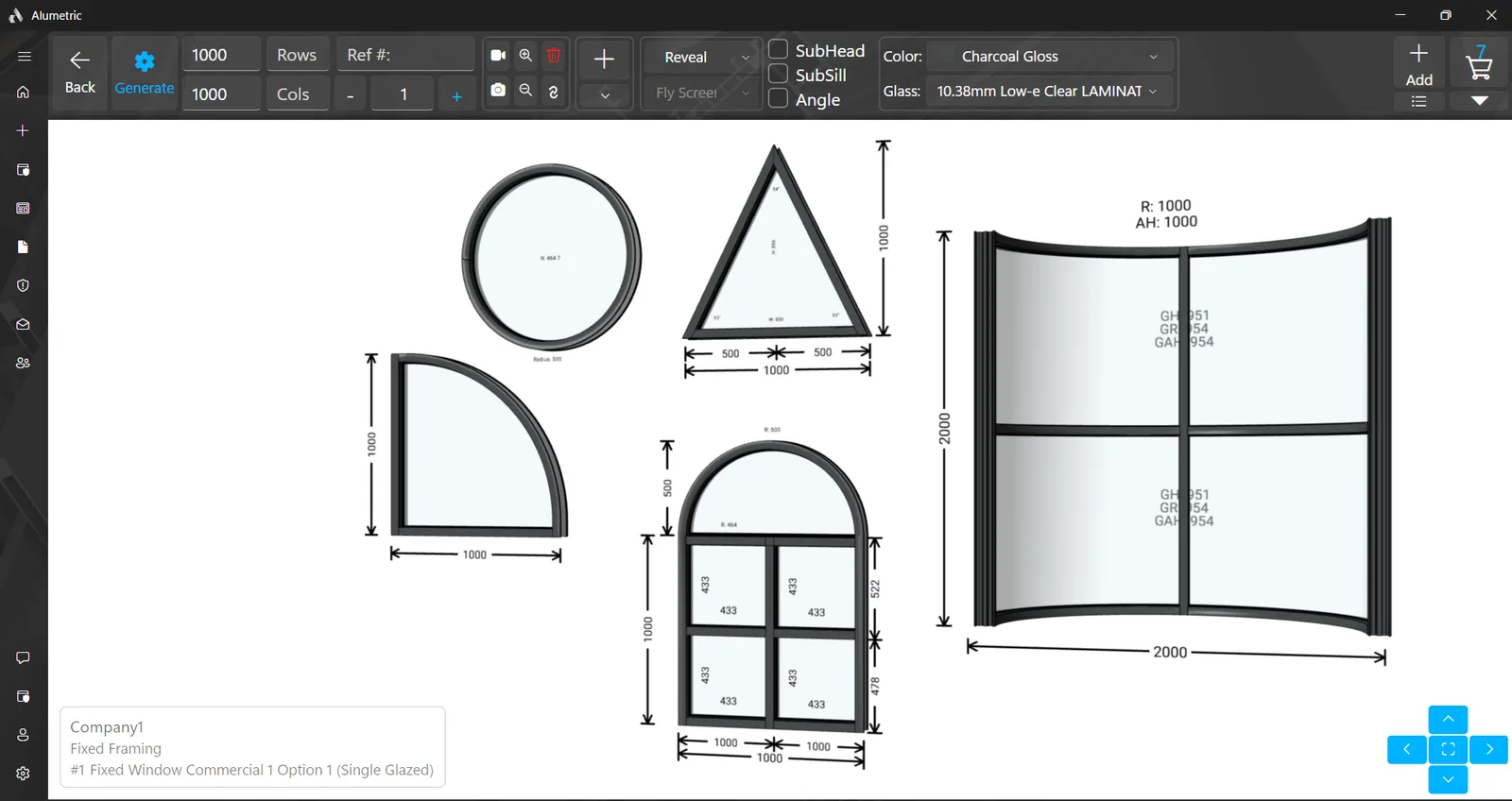The width and height of the screenshot is (1512, 801).
Task: Open the chat bubble icon in the sidebar
Action: click(x=24, y=657)
